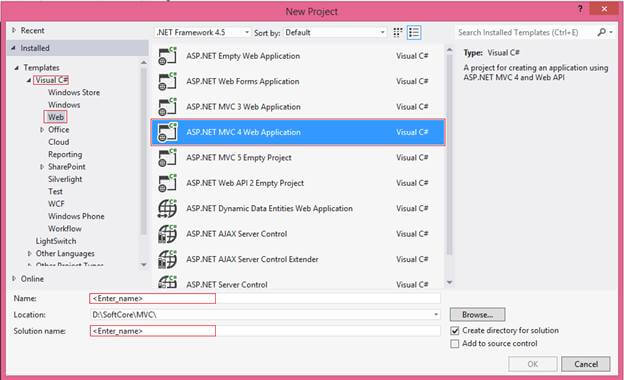Select the Reporting category
Screen dimensions: 624x380
coord(65,154)
